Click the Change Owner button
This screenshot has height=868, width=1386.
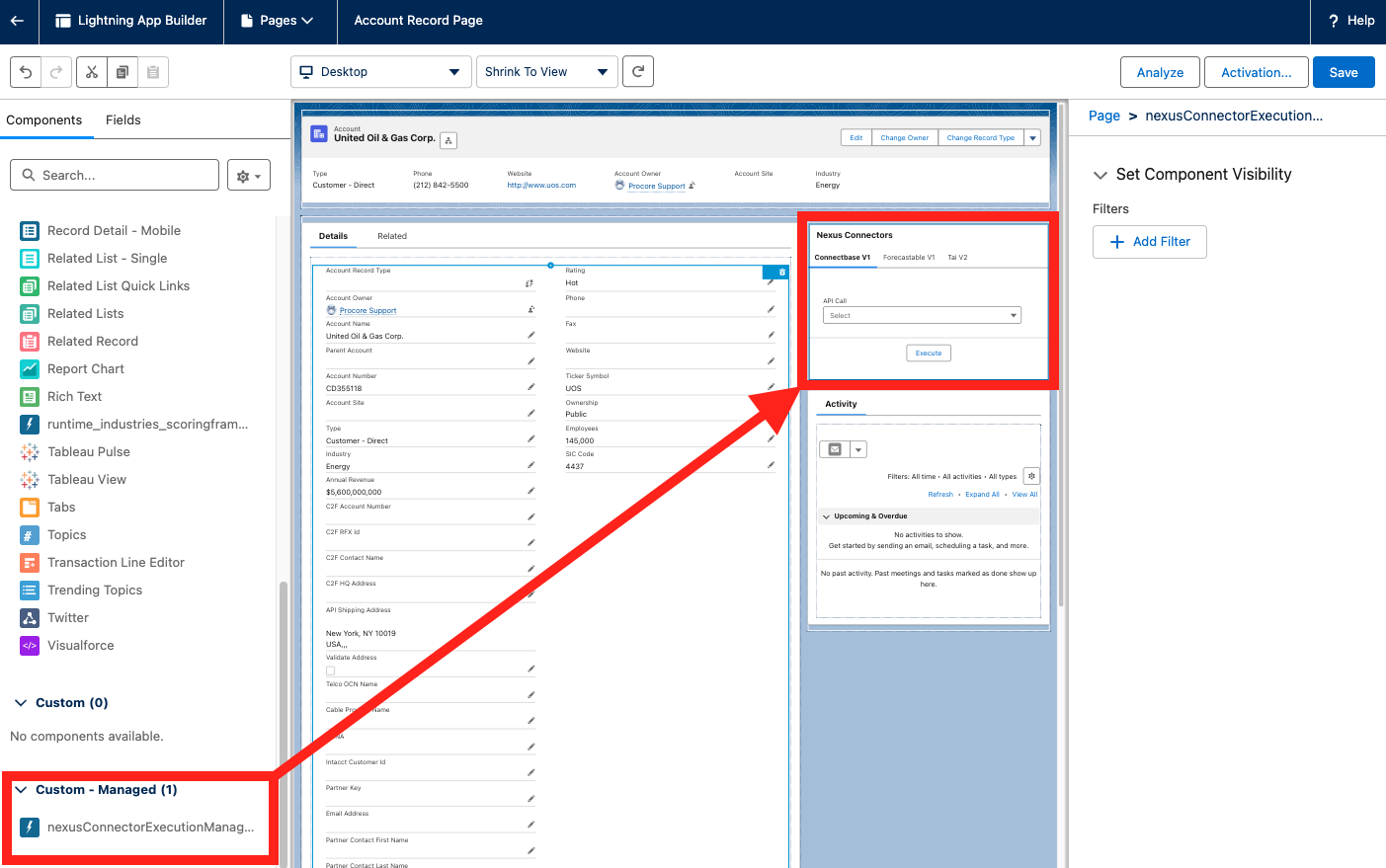(x=905, y=138)
